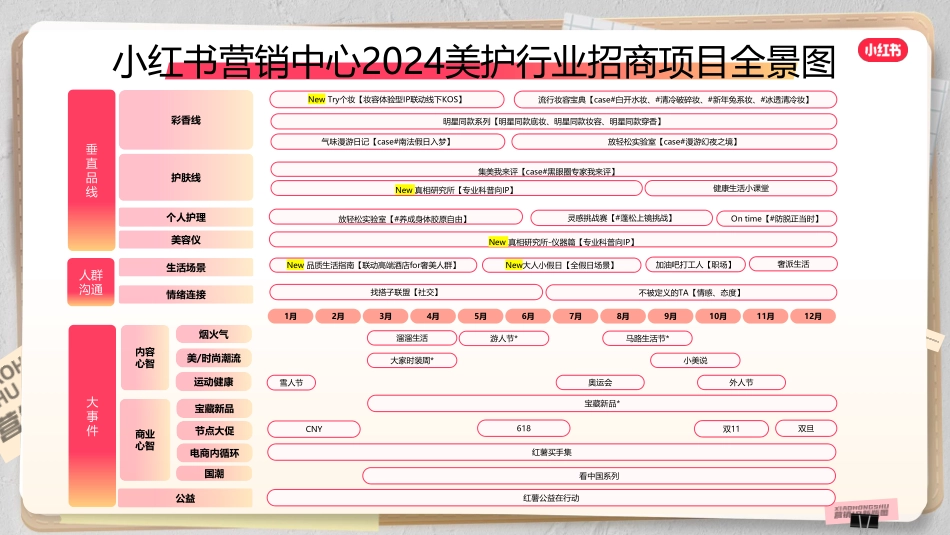Click the 运动健康 label
The height and width of the screenshot is (535, 950).
pyautogui.click(x=214, y=382)
